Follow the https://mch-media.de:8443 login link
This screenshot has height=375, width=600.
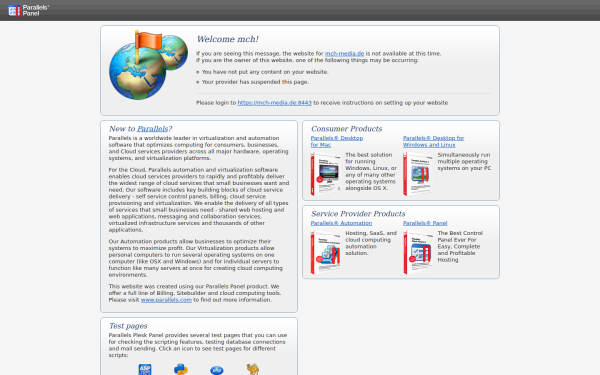click(x=274, y=103)
